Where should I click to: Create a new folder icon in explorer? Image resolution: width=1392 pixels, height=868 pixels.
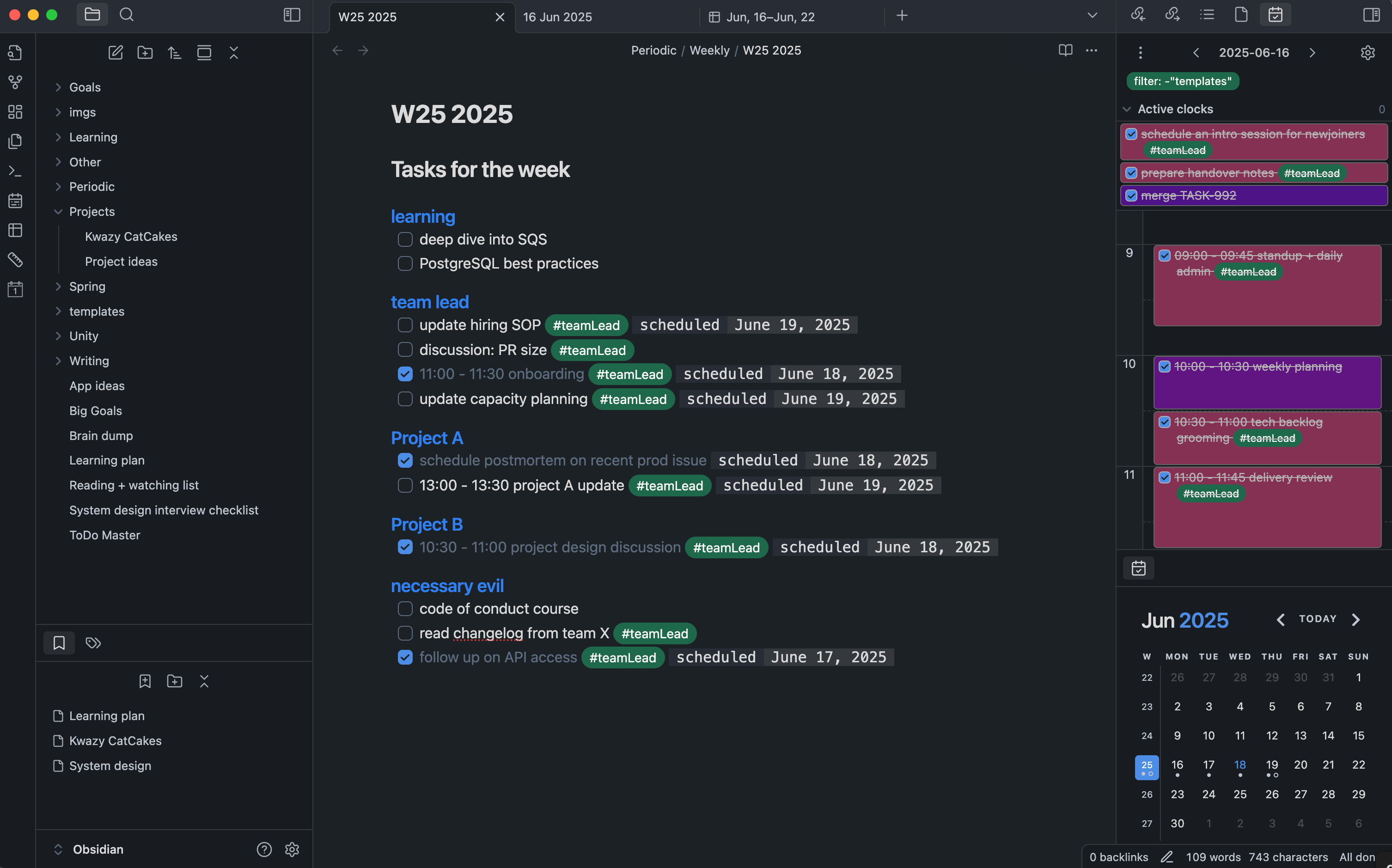tap(145, 53)
